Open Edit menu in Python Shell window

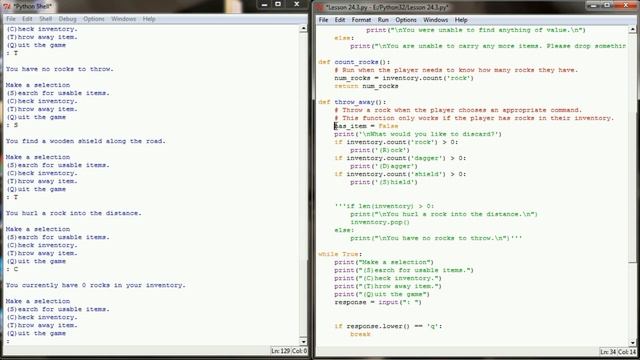[27, 19]
